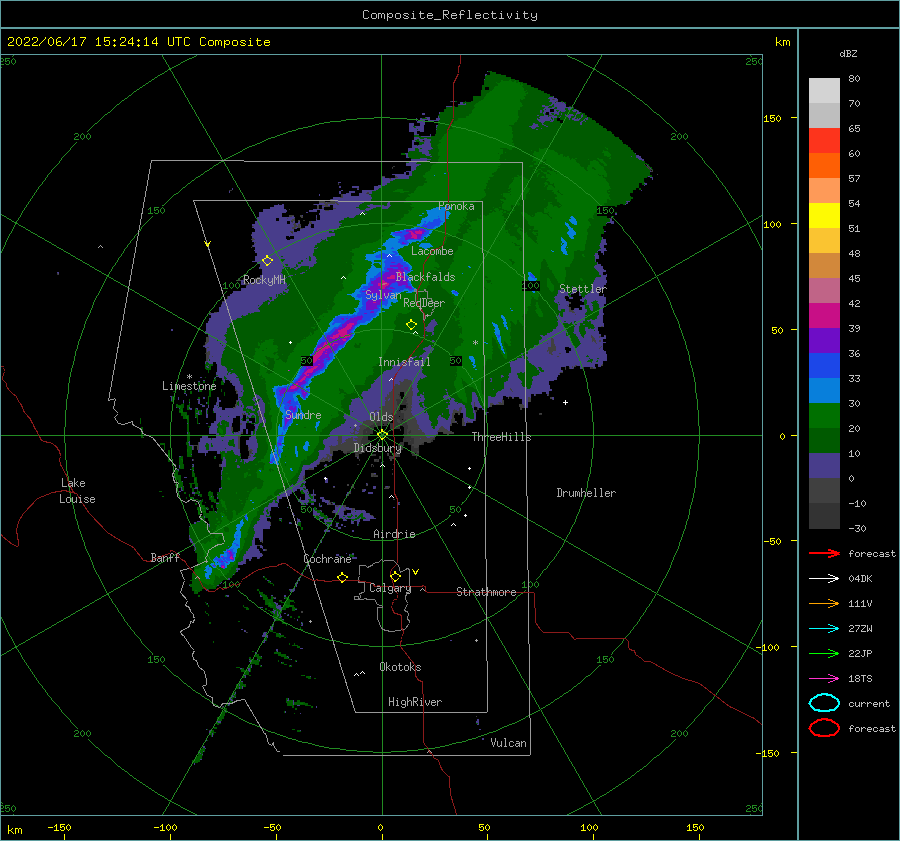Screen dimensions: 900x841
Task: Click the RockyMH label
Action: tap(264, 280)
